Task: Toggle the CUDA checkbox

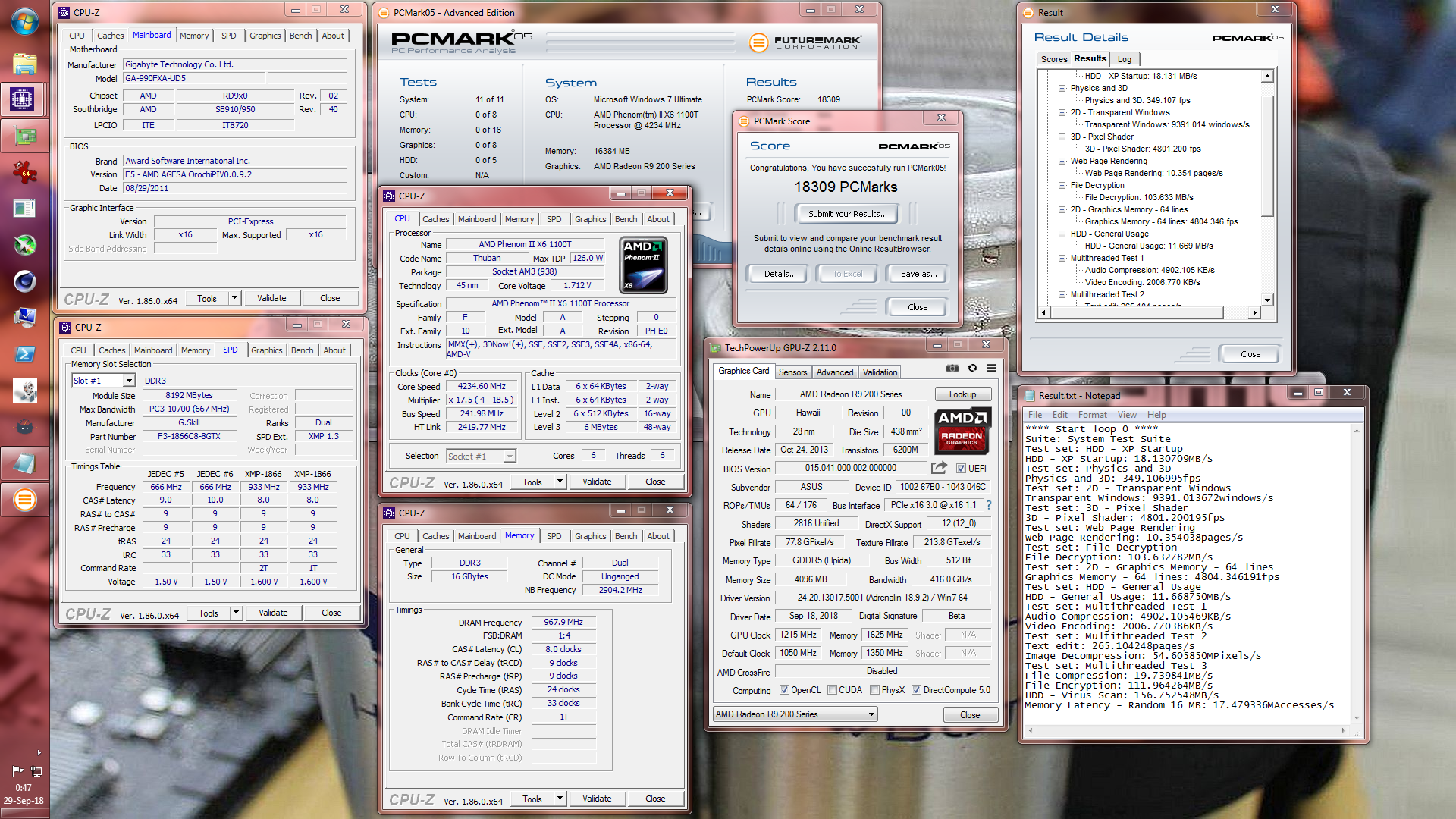Action: [833, 690]
